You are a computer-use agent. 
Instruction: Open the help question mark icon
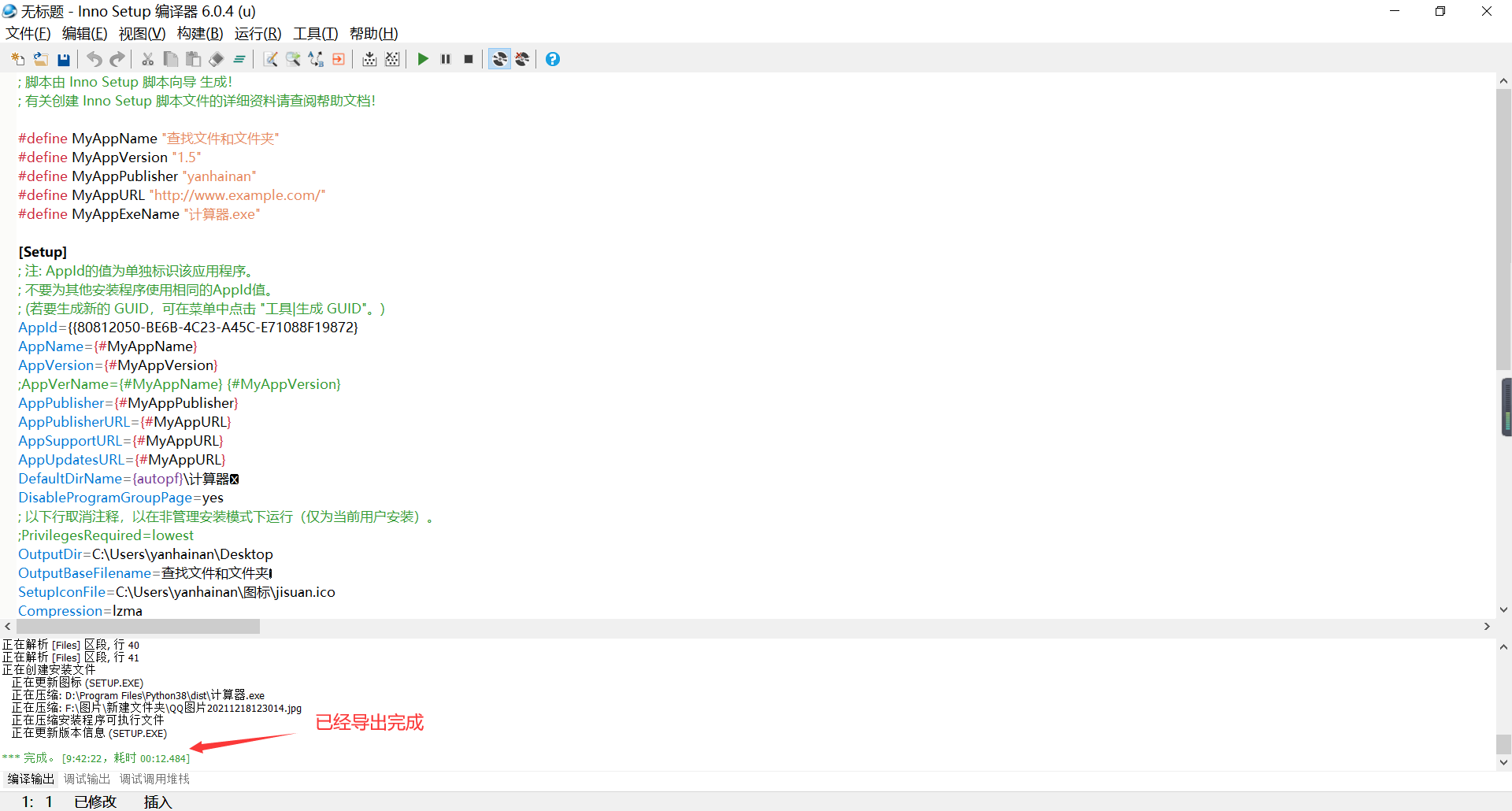553,59
